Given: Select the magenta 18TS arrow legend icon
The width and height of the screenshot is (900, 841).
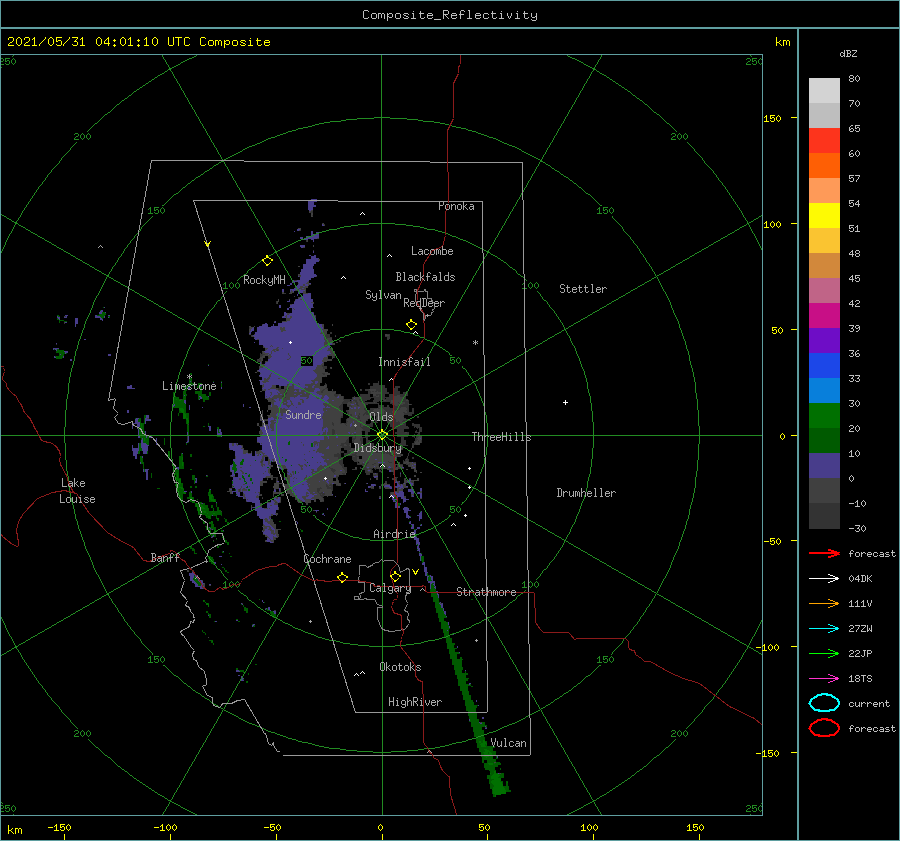Looking at the screenshot, I should click(824, 679).
